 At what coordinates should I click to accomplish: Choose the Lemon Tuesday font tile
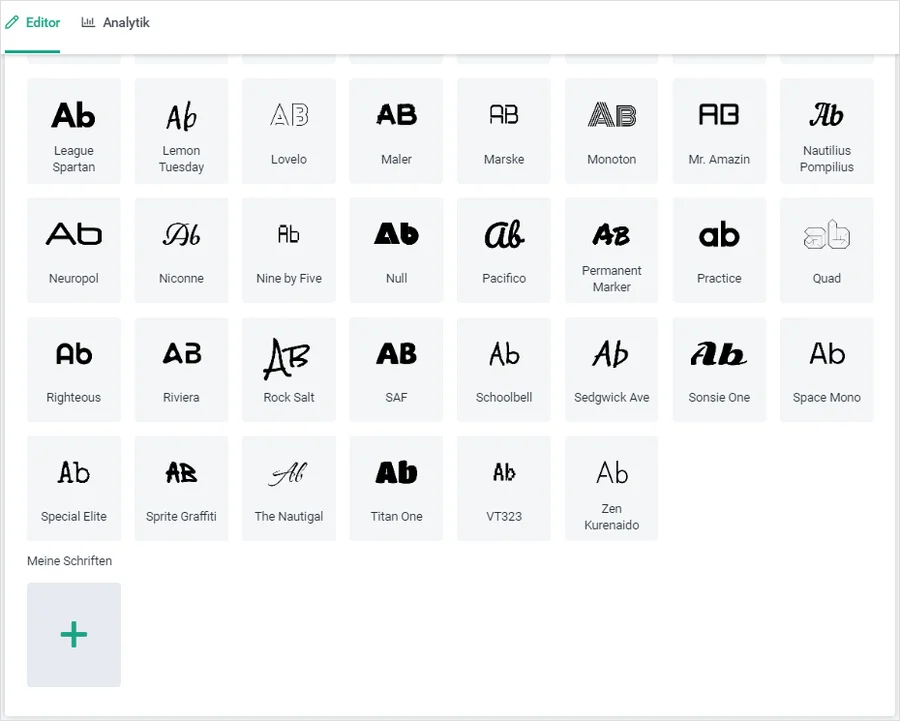(x=182, y=131)
